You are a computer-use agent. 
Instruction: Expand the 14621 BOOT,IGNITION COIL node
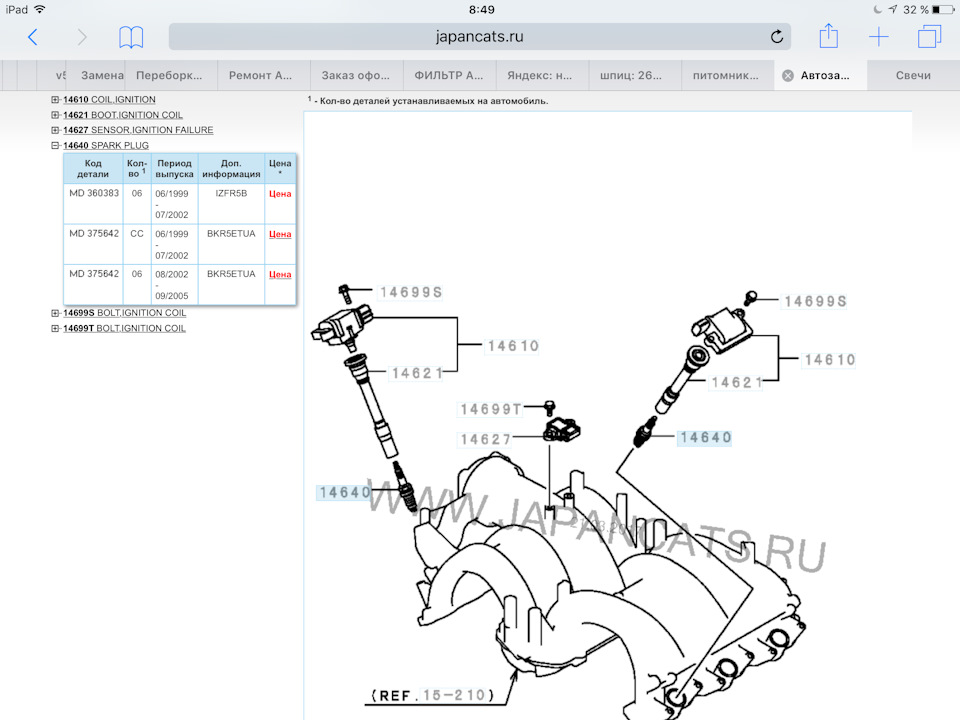56,115
